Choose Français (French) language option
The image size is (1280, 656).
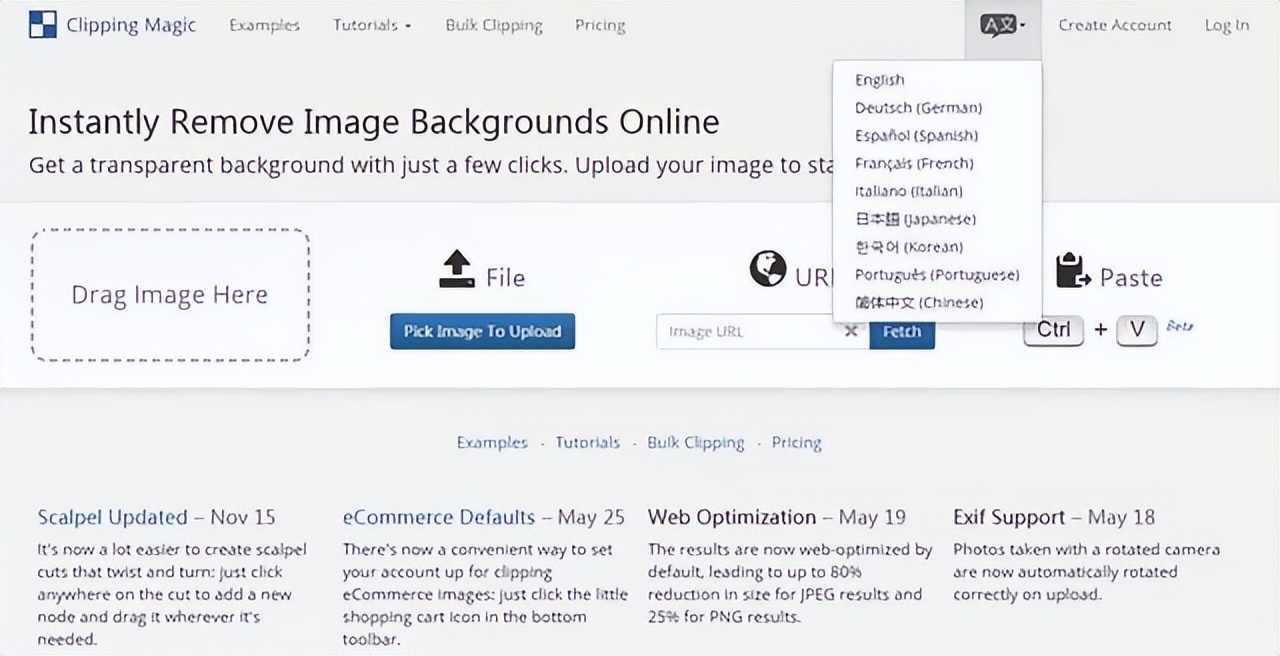click(x=913, y=163)
